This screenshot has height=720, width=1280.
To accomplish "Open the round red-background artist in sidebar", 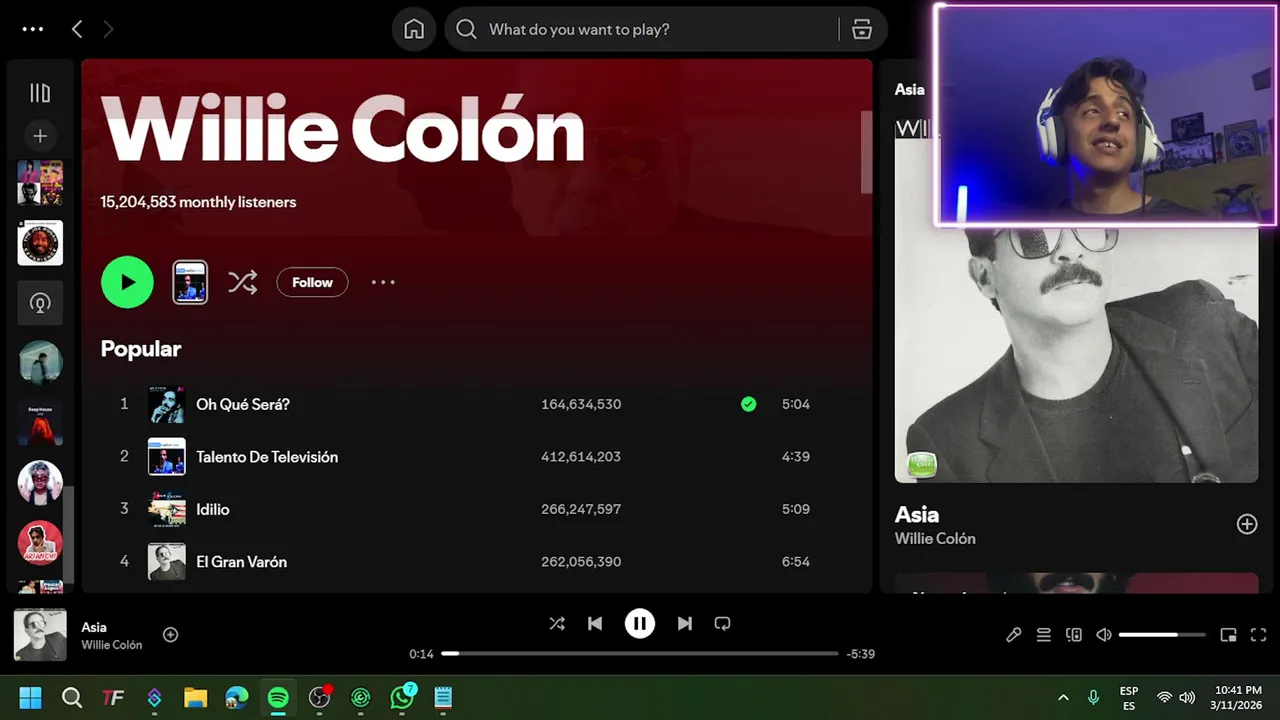I will tap(40, 543).
